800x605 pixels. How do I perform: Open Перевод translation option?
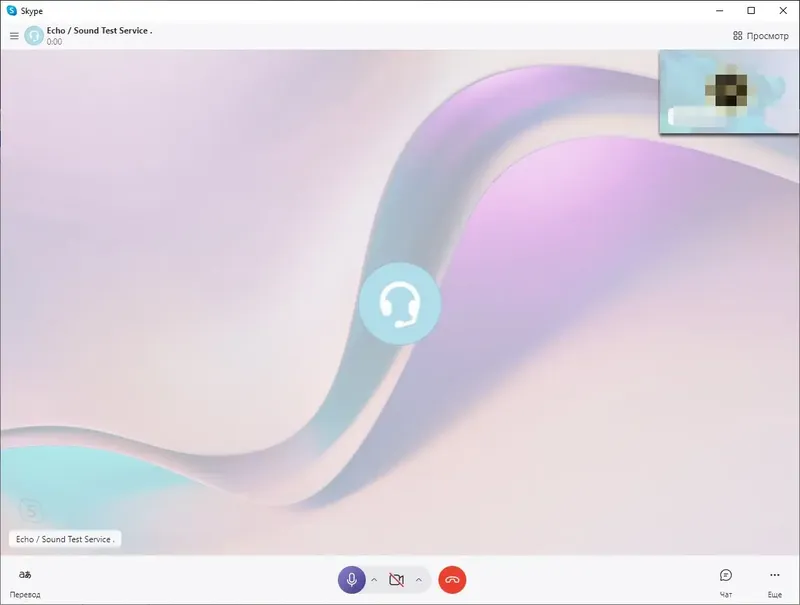25,584
